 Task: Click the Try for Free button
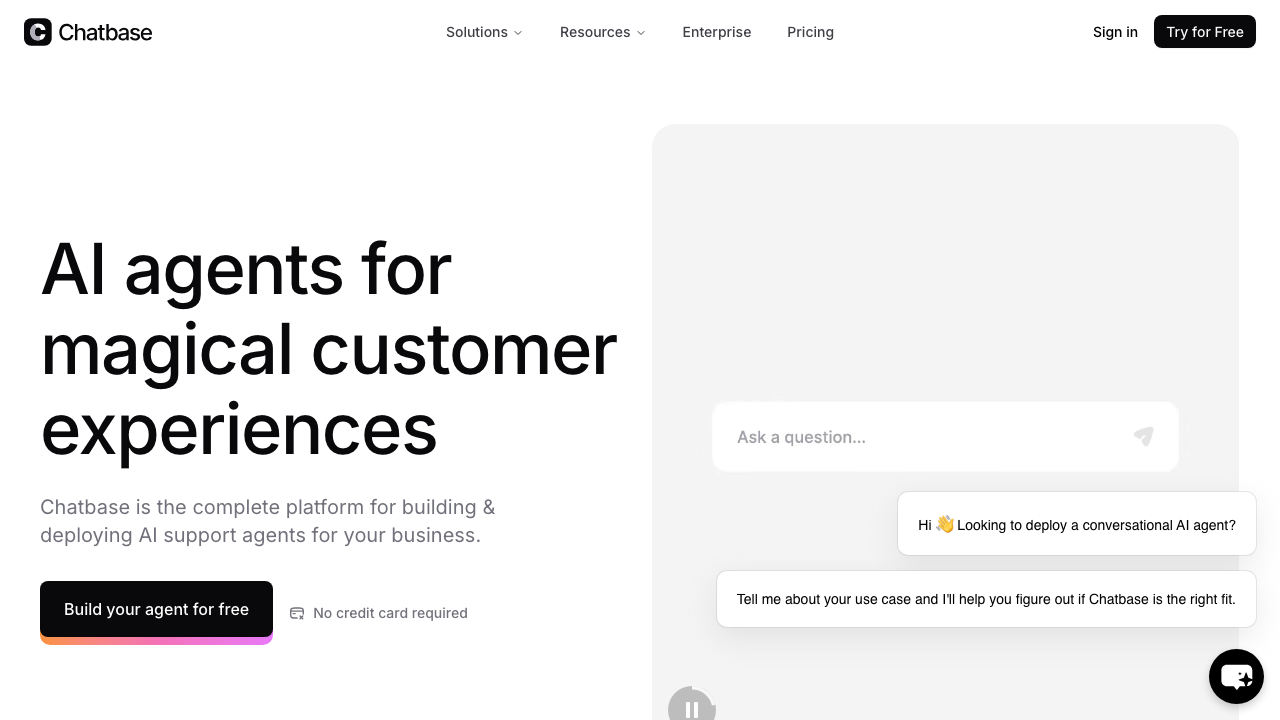tap(1204, 31)
